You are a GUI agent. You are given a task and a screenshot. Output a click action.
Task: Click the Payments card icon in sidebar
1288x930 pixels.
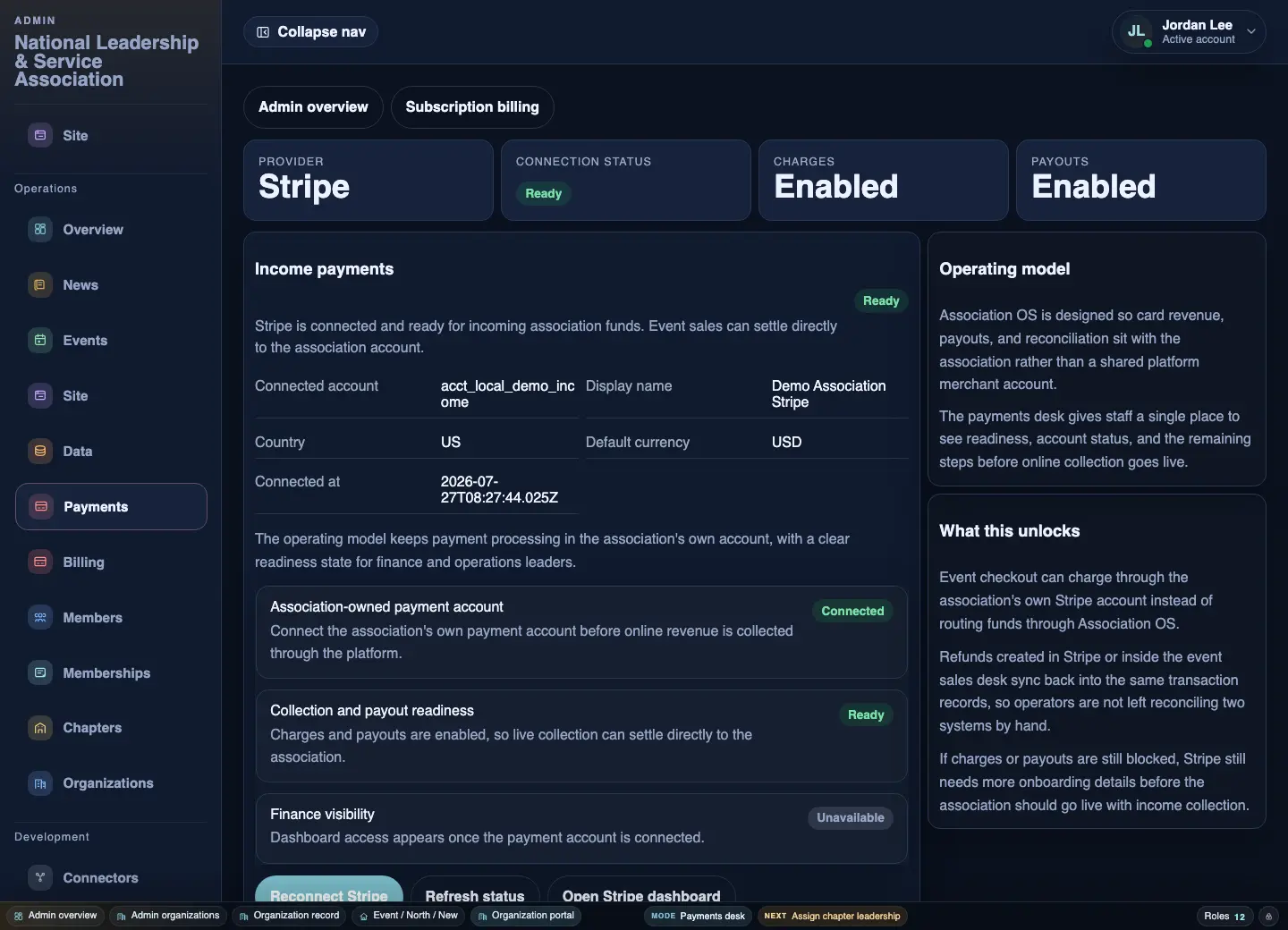pos(41,507)
